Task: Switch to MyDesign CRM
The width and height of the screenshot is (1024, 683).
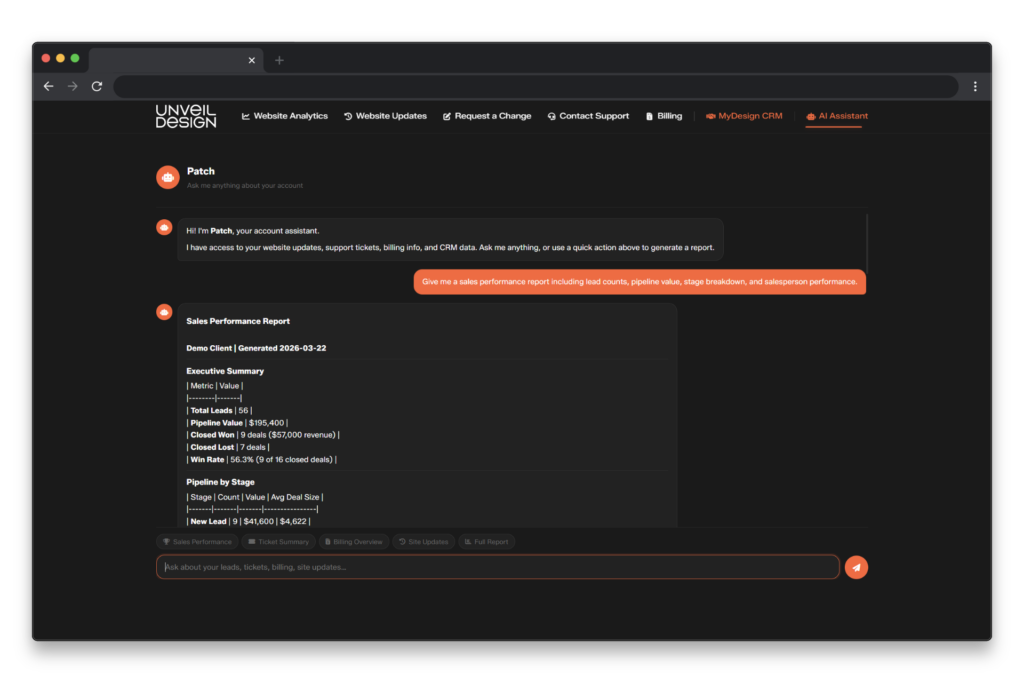Action: click(x=744, y=116)
